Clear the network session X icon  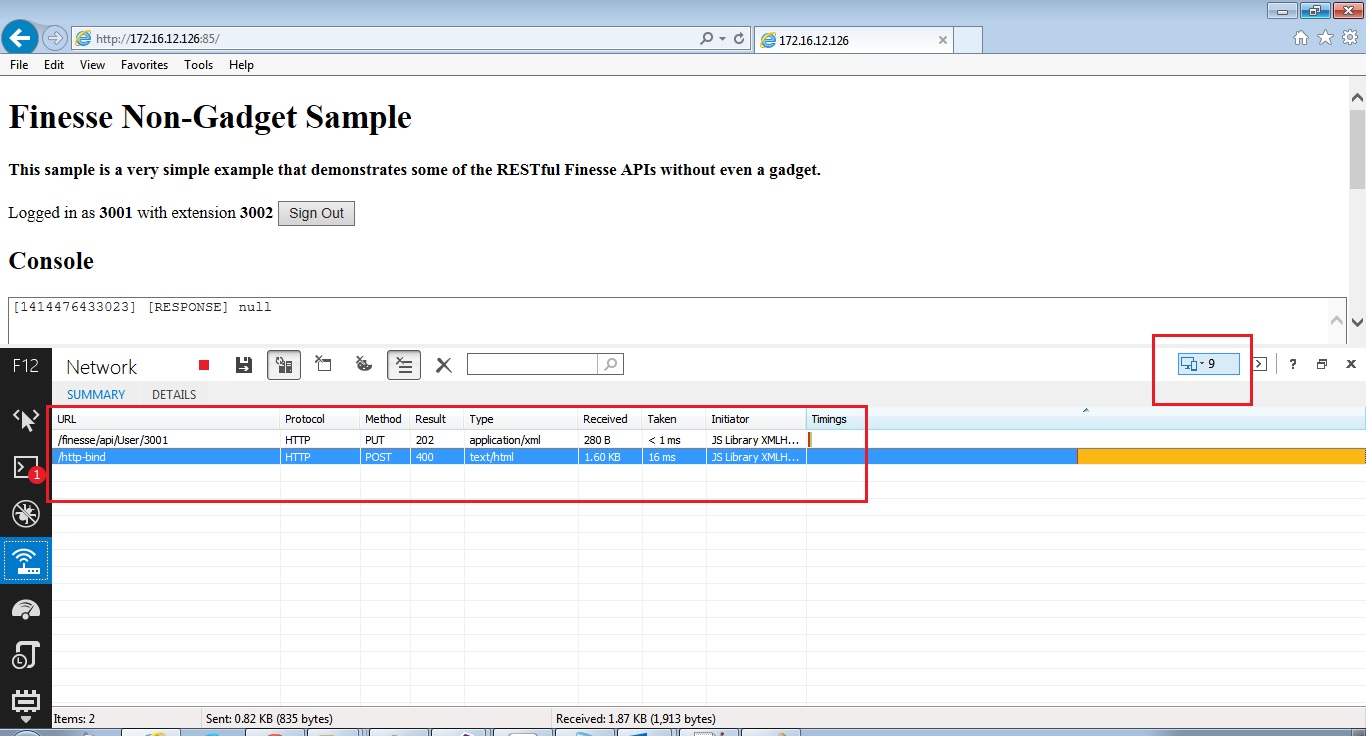[x=444, y=365]
